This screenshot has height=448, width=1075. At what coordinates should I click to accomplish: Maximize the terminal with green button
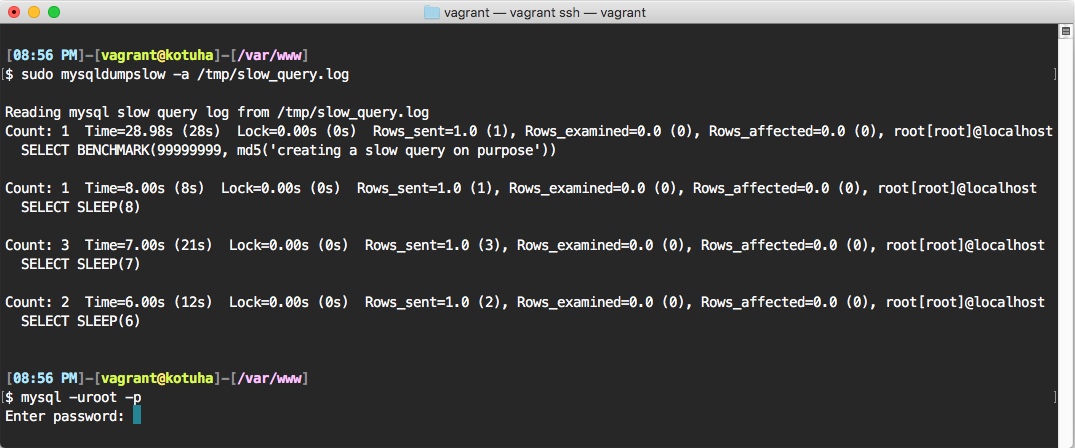[54, 12]
